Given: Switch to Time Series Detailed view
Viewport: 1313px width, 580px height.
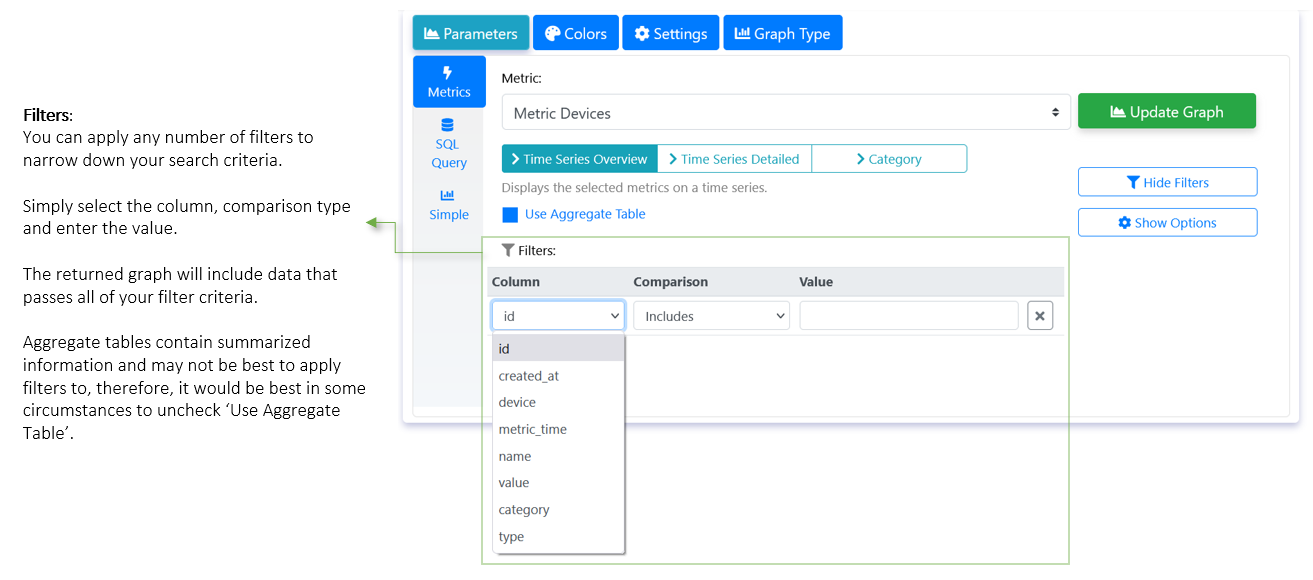Looking at the screenshot, I should (734, 159).
